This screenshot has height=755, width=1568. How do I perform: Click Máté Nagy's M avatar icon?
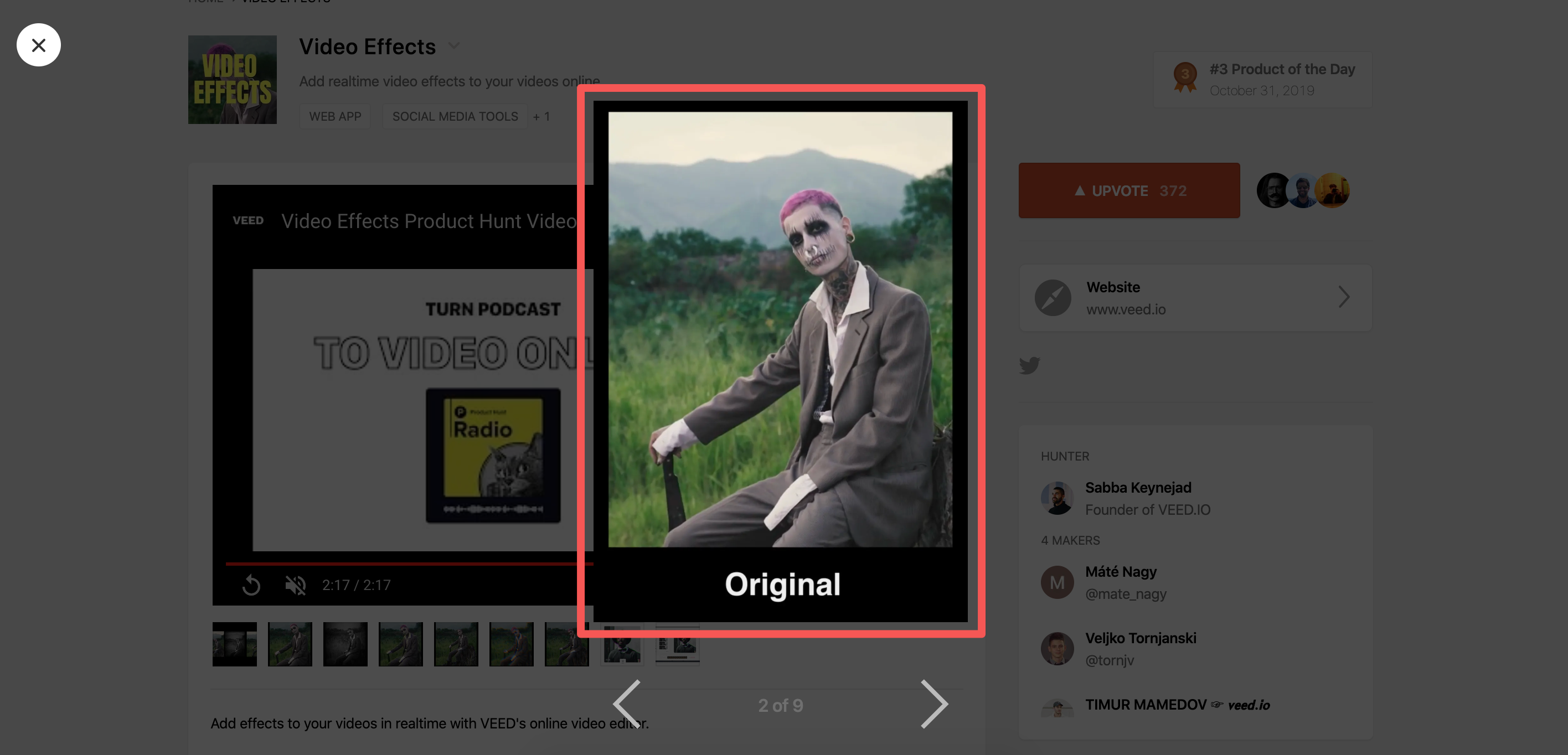click(1057, 582)
